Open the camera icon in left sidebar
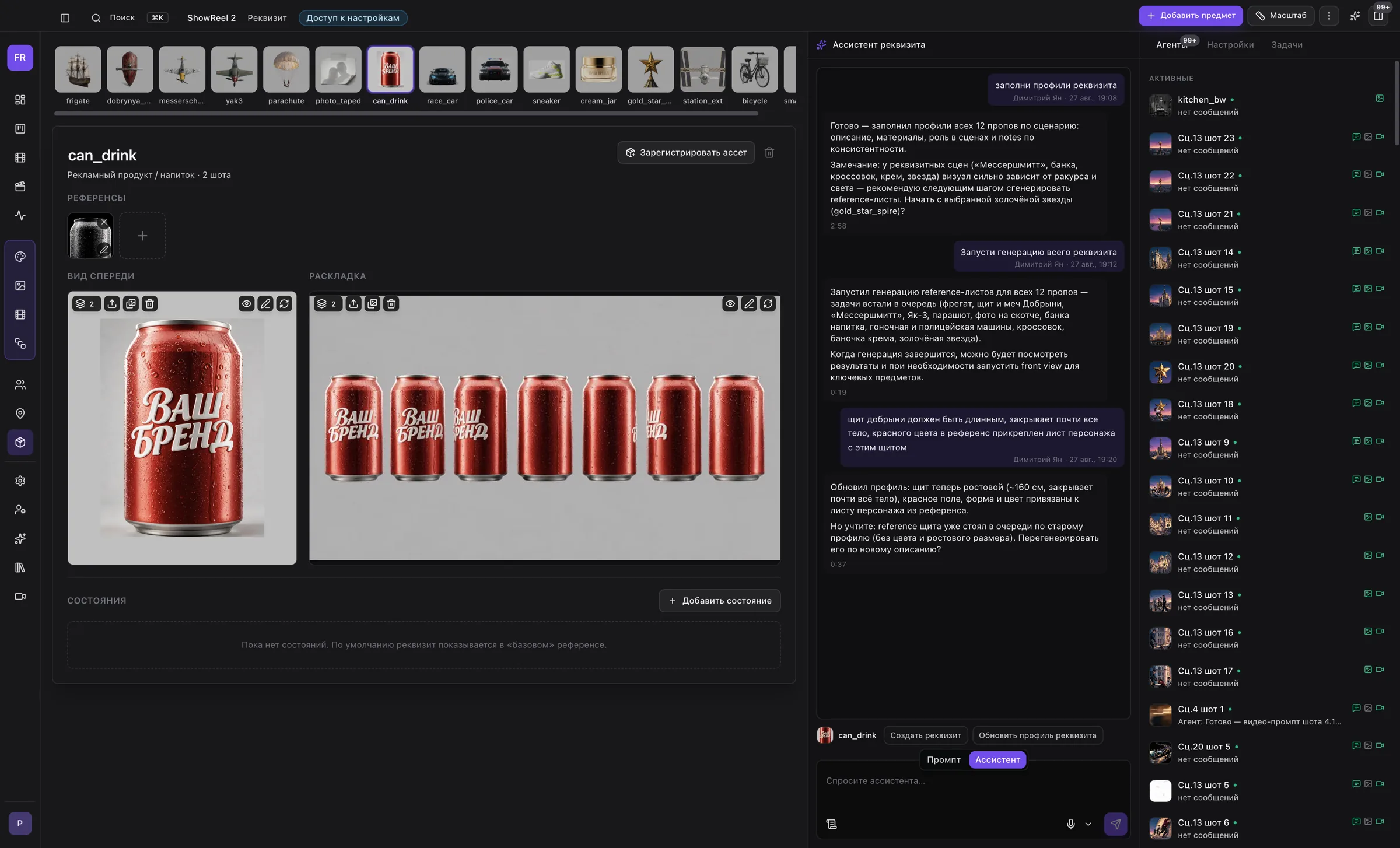The width and height of the screenshot is (1400, 848). coord(20,597)
